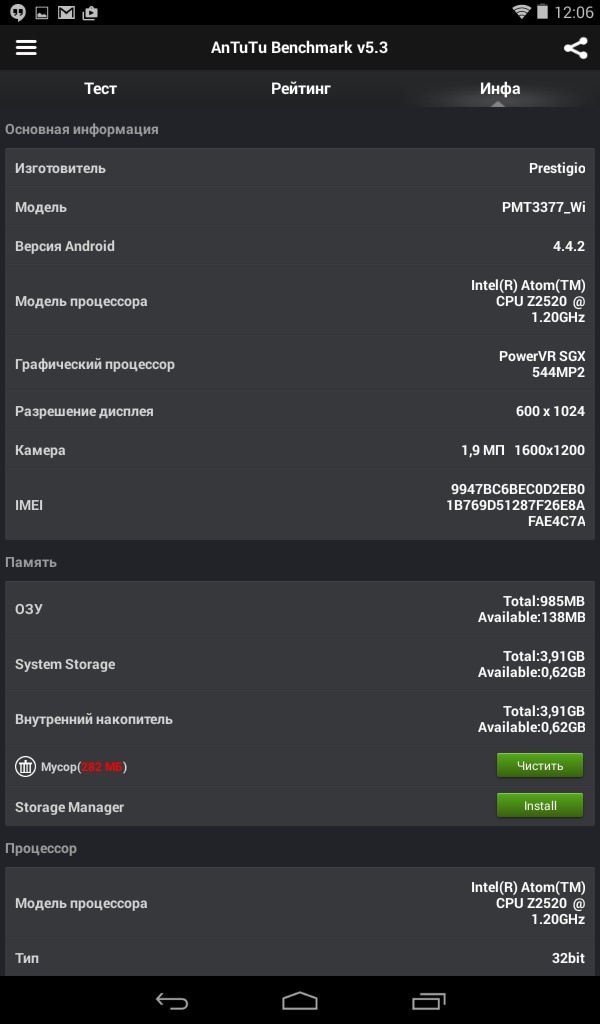600x1024 pixels.
Task: Tap the ОЗУ memory row
Action: [300, 609]
